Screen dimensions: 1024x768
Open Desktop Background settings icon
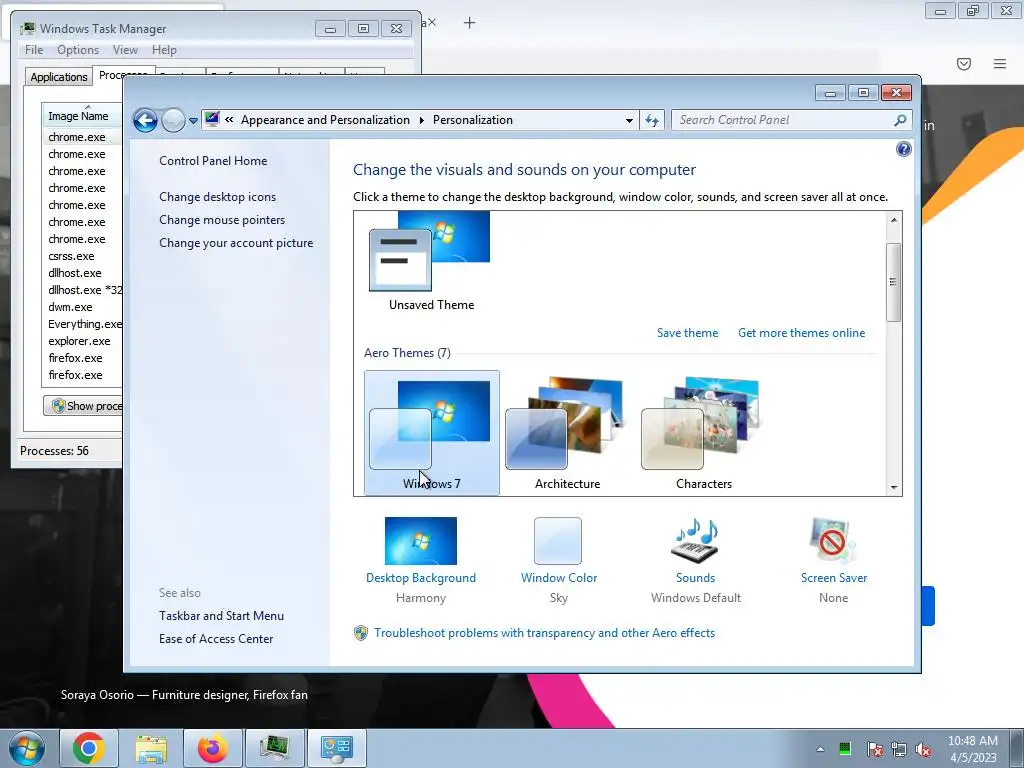[421, 541]
